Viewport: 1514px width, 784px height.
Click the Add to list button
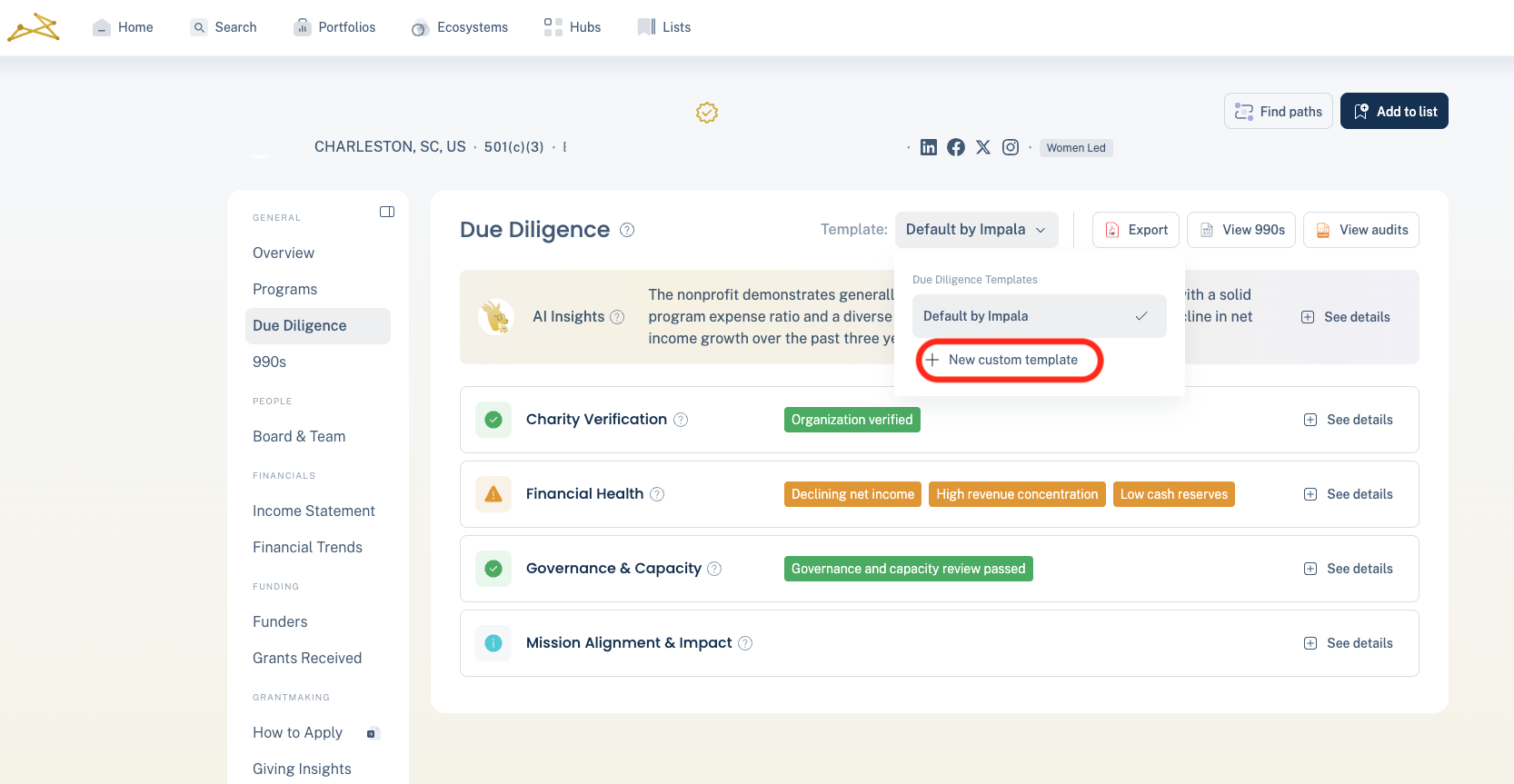click(1394, 111)
